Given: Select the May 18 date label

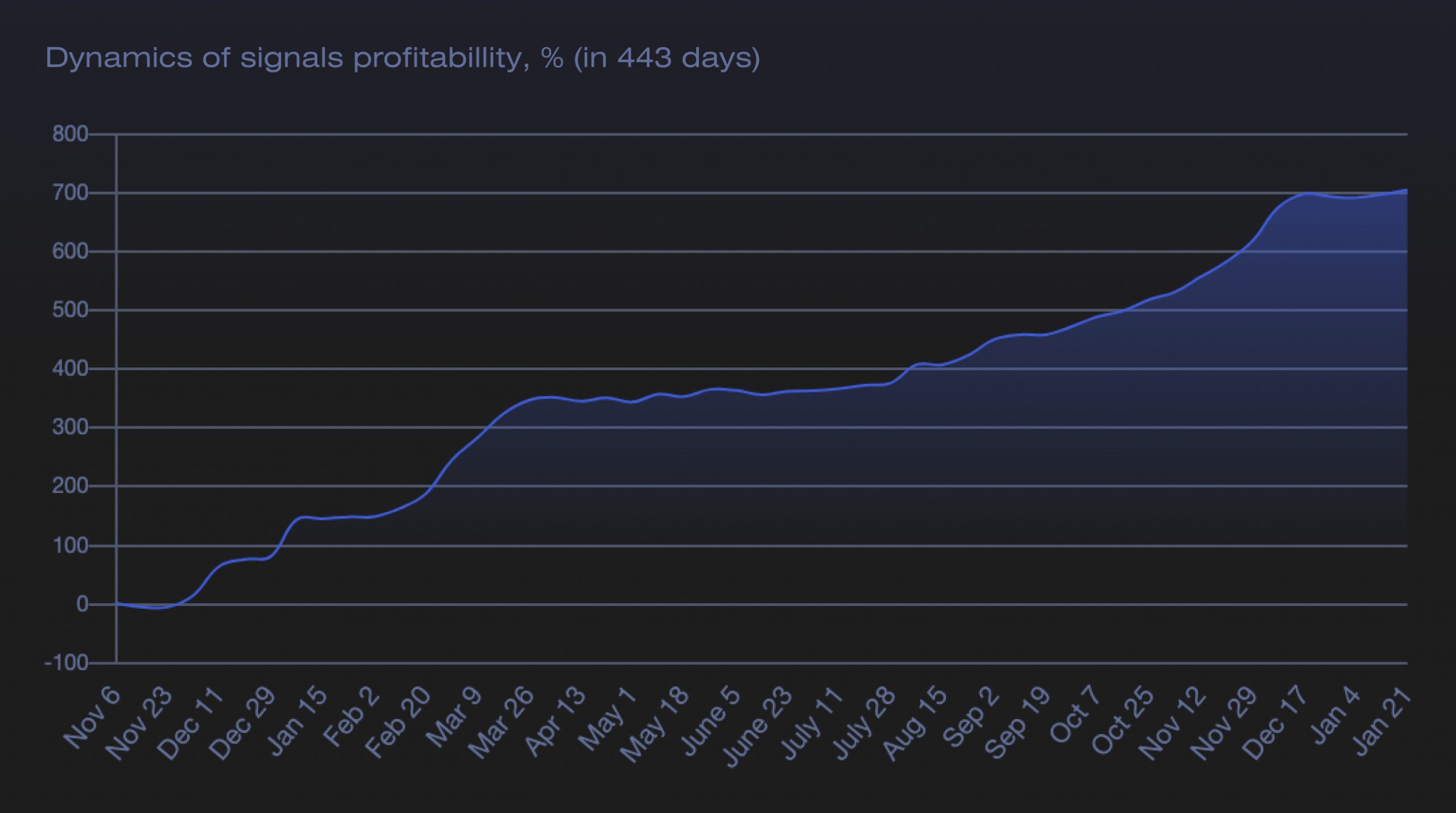Looking at the screenshot, I should coord(654,725).
